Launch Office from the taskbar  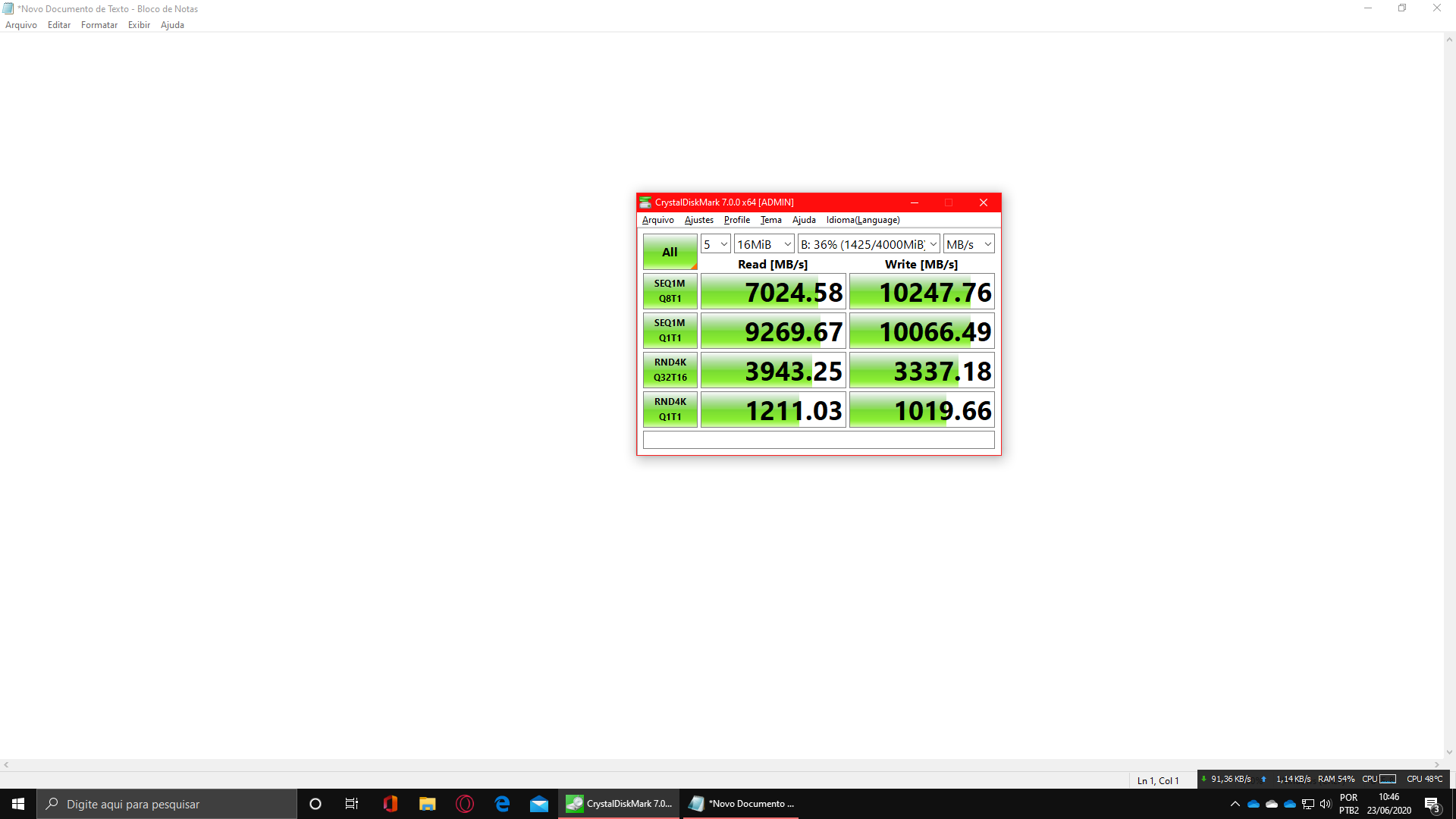click(390, 804)
